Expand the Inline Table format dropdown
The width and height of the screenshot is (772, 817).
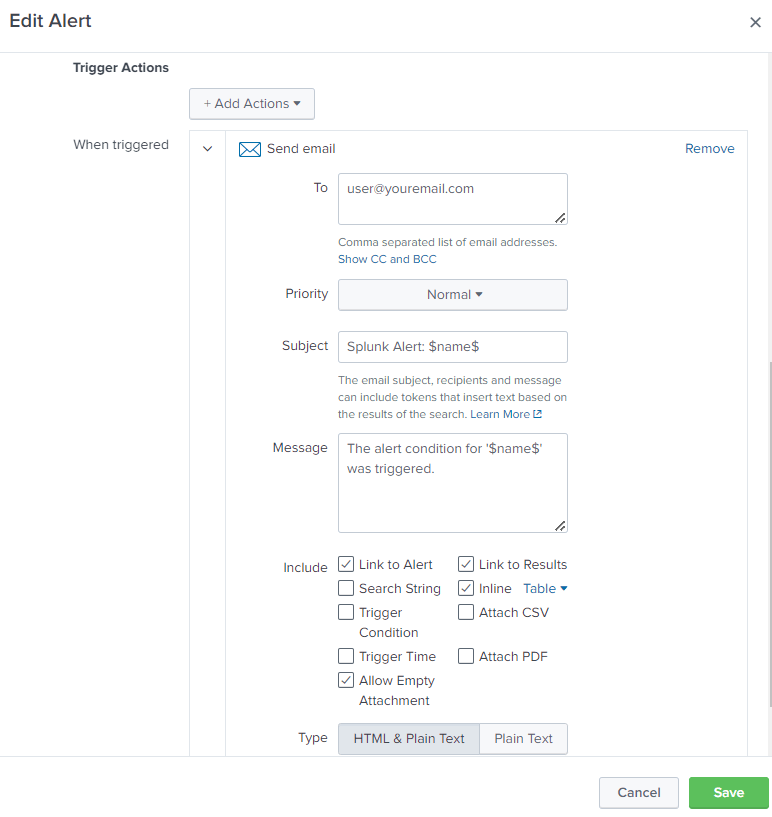click(x=545, y=589)
